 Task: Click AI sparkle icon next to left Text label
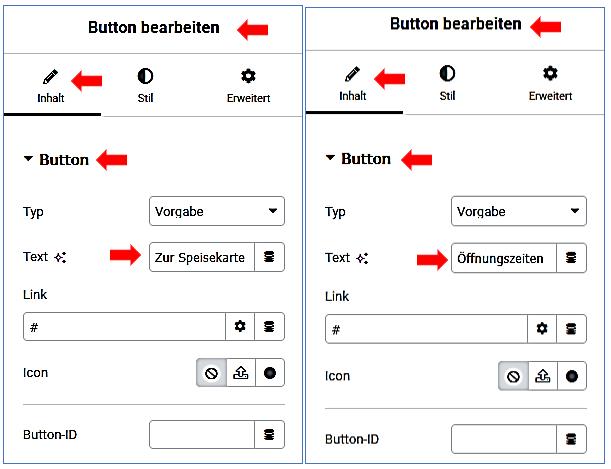tap(60, 257)
